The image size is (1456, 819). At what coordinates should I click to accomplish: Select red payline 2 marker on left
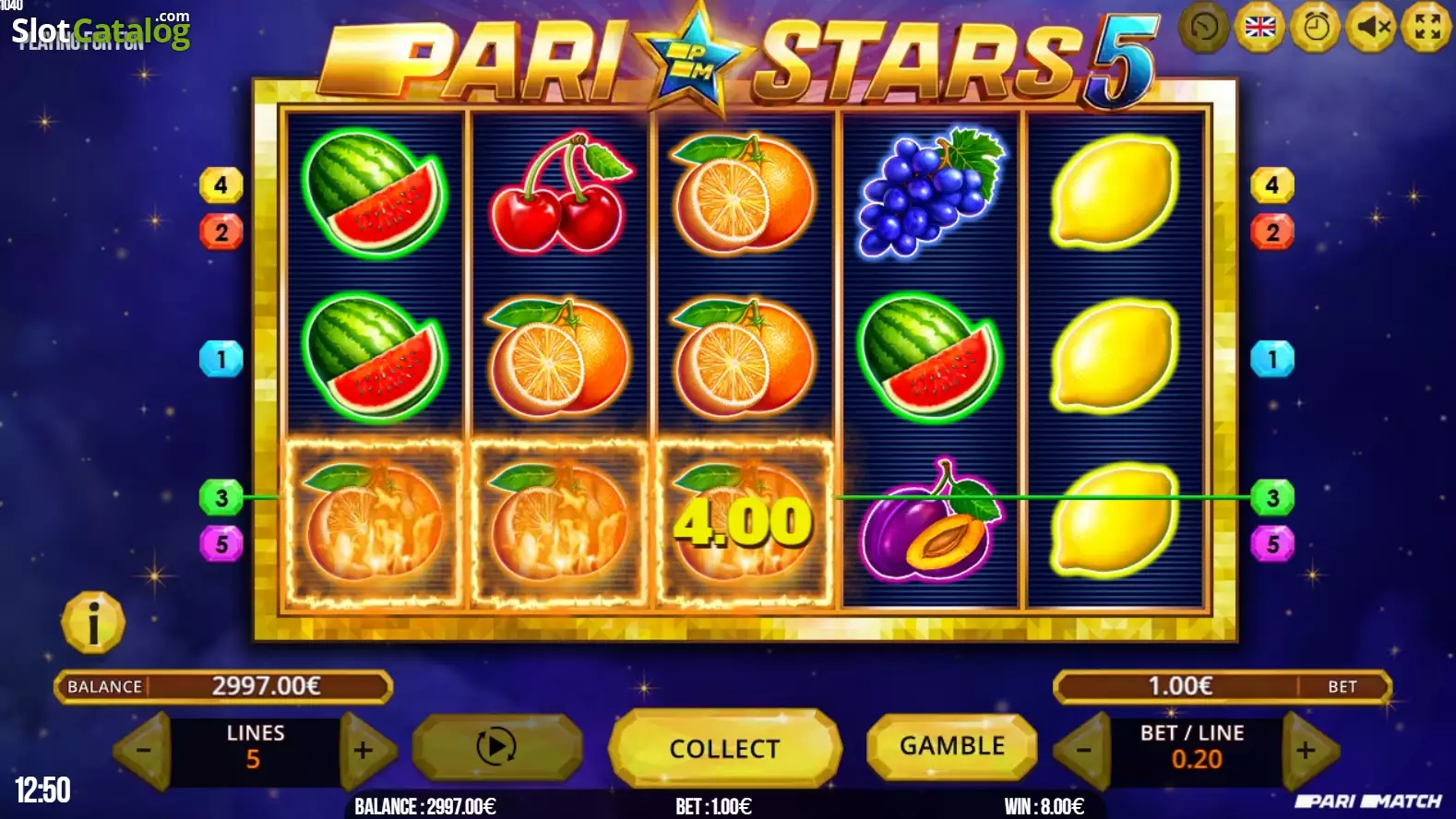click(x=221, y=231)
